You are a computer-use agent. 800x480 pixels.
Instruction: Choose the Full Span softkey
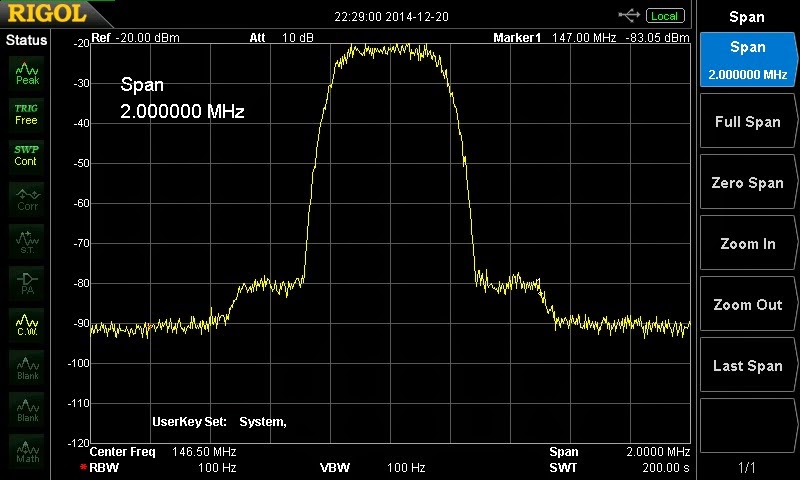(x=748, y=121)
